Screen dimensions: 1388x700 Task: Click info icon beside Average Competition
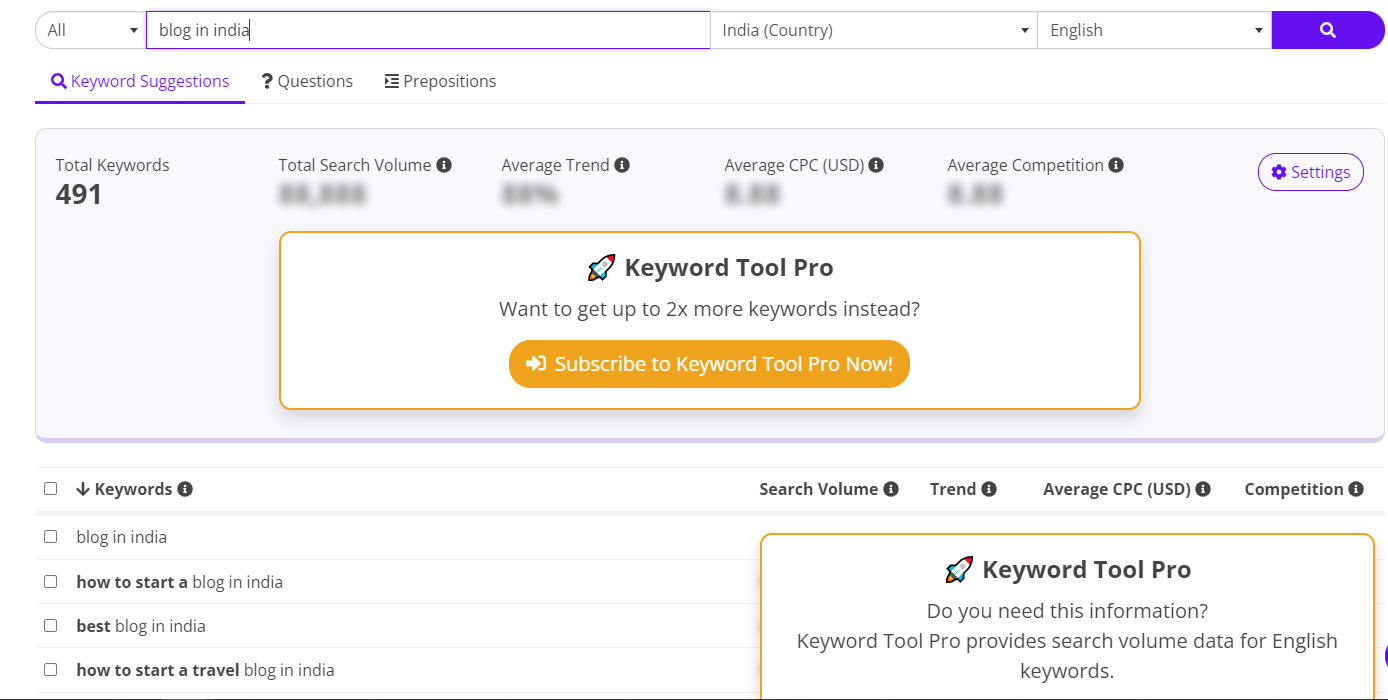[x=1116, y=165]
